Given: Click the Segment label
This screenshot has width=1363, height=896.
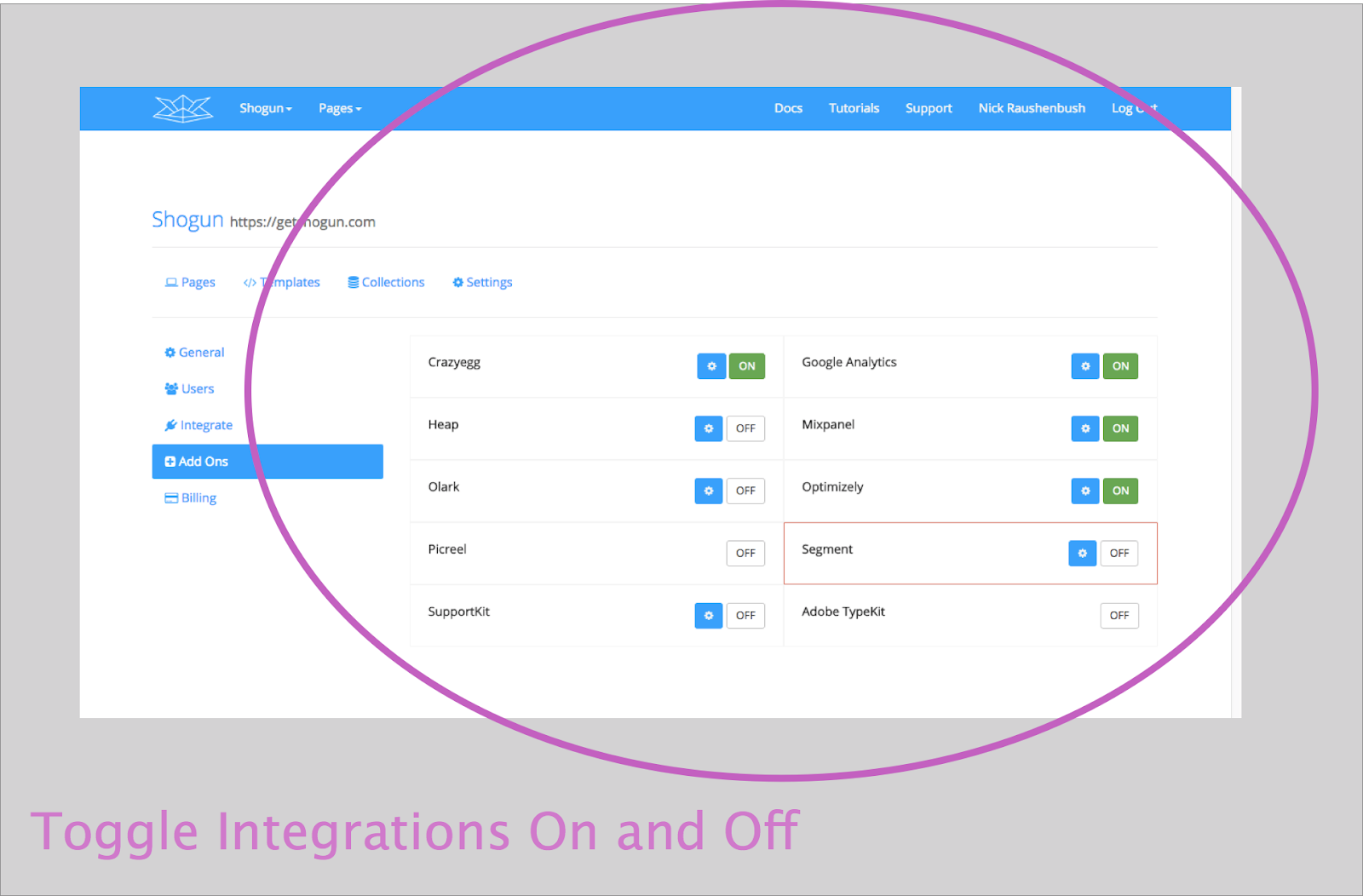Looking at the screenshot, I should tap(827, 549).
